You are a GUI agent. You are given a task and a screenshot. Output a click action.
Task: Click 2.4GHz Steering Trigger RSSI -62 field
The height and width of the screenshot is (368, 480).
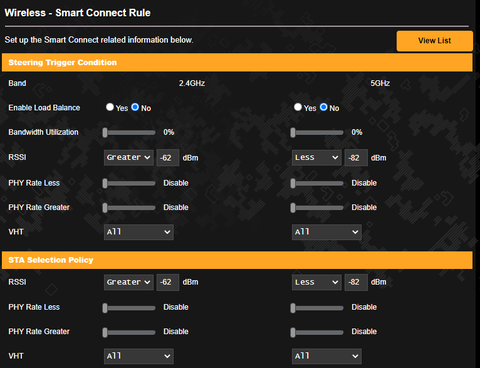(x=168, y=157)
